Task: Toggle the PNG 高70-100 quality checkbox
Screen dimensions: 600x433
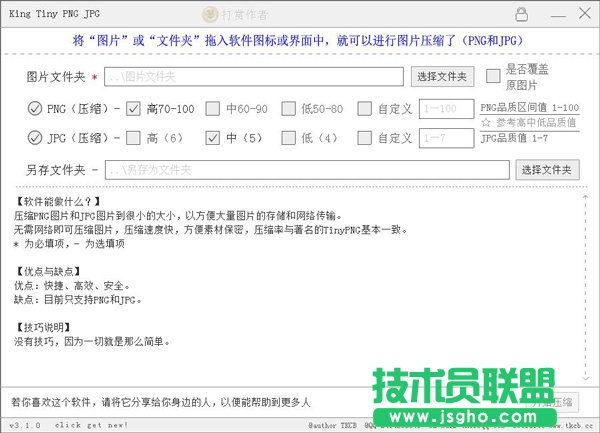Action: click(x=134, y=109)
